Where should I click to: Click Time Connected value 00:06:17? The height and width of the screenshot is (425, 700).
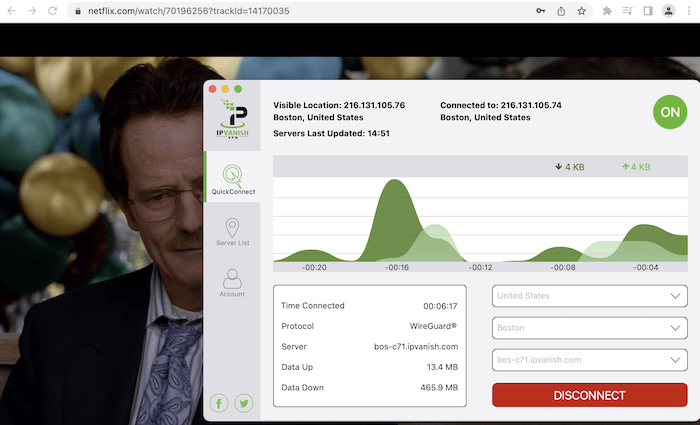(440, 306)
